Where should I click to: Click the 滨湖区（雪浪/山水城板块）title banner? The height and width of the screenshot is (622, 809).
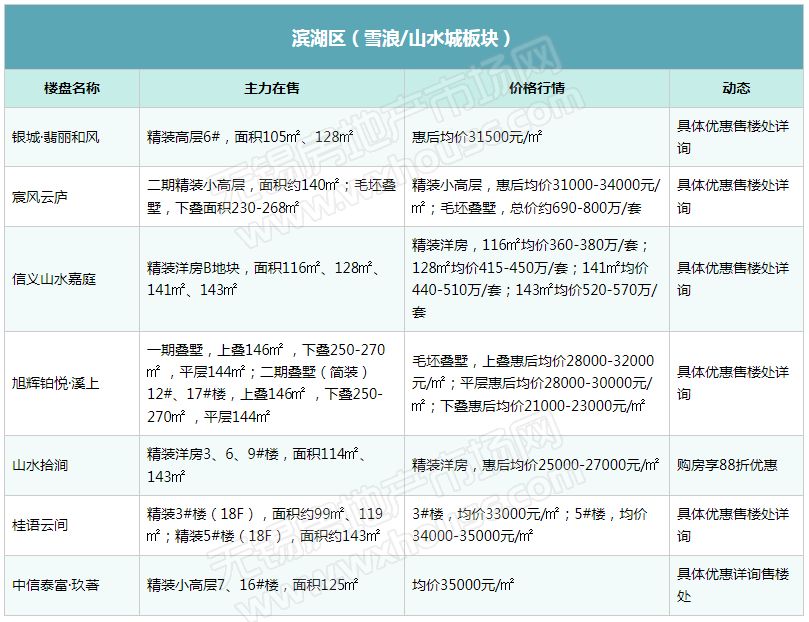404,38
